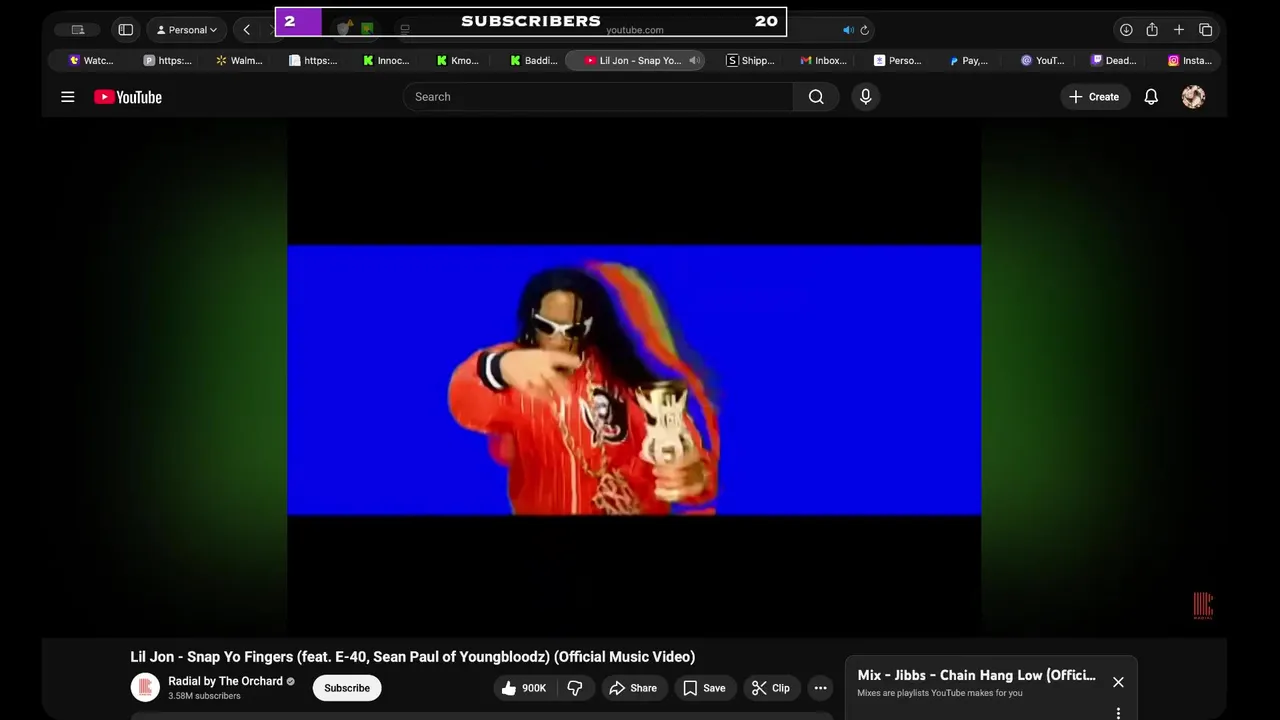Focus the YouTube Search field

(x=598, y=97)
